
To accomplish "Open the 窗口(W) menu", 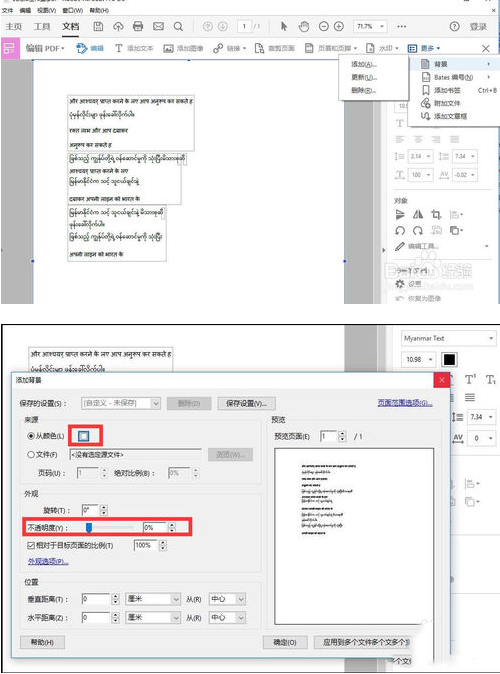I will [x=73, y=10].
